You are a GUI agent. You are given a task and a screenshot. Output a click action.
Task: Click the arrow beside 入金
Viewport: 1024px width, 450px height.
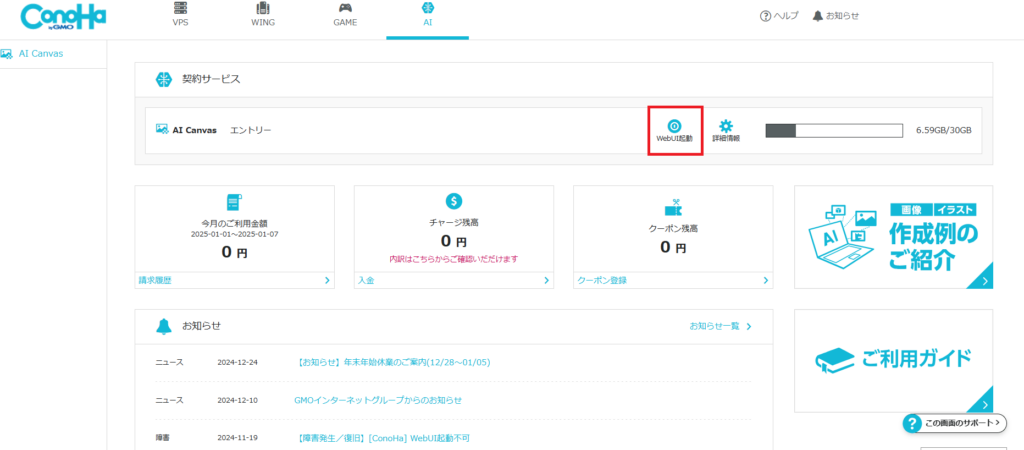[x=547, y=280]
